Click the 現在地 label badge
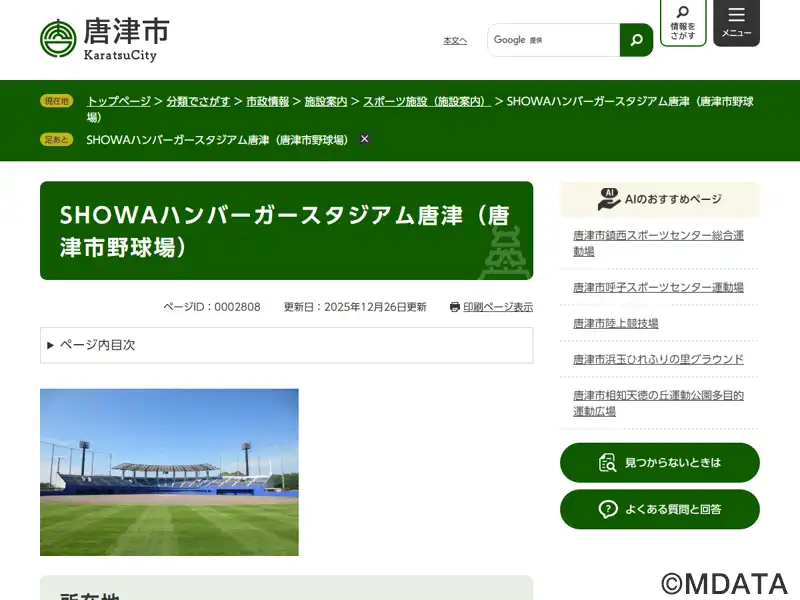This screenshot has height=600, width=800. point(57,101)
